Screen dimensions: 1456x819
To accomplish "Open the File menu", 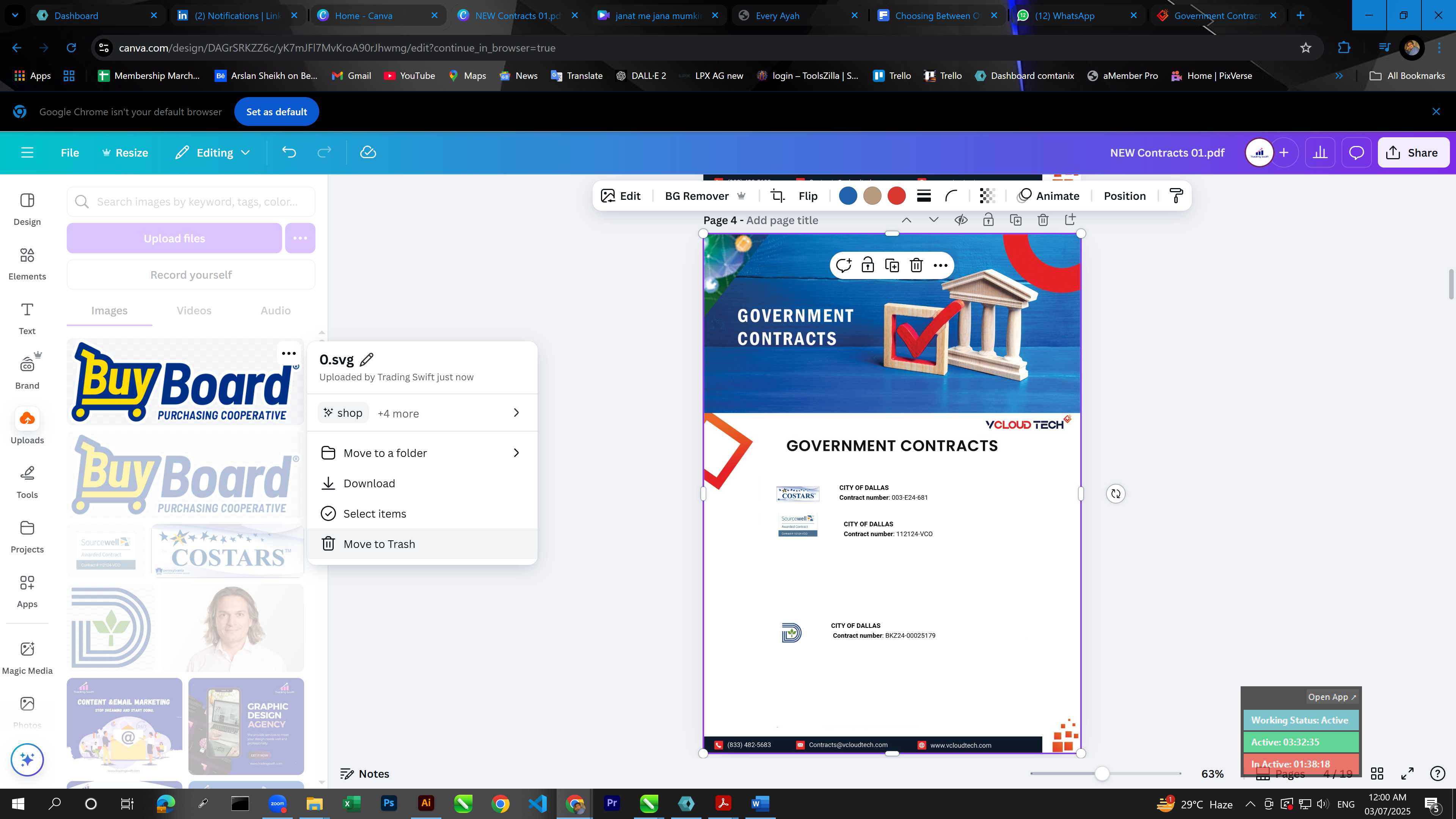I will pyautogui.click(x=70, y=152).
